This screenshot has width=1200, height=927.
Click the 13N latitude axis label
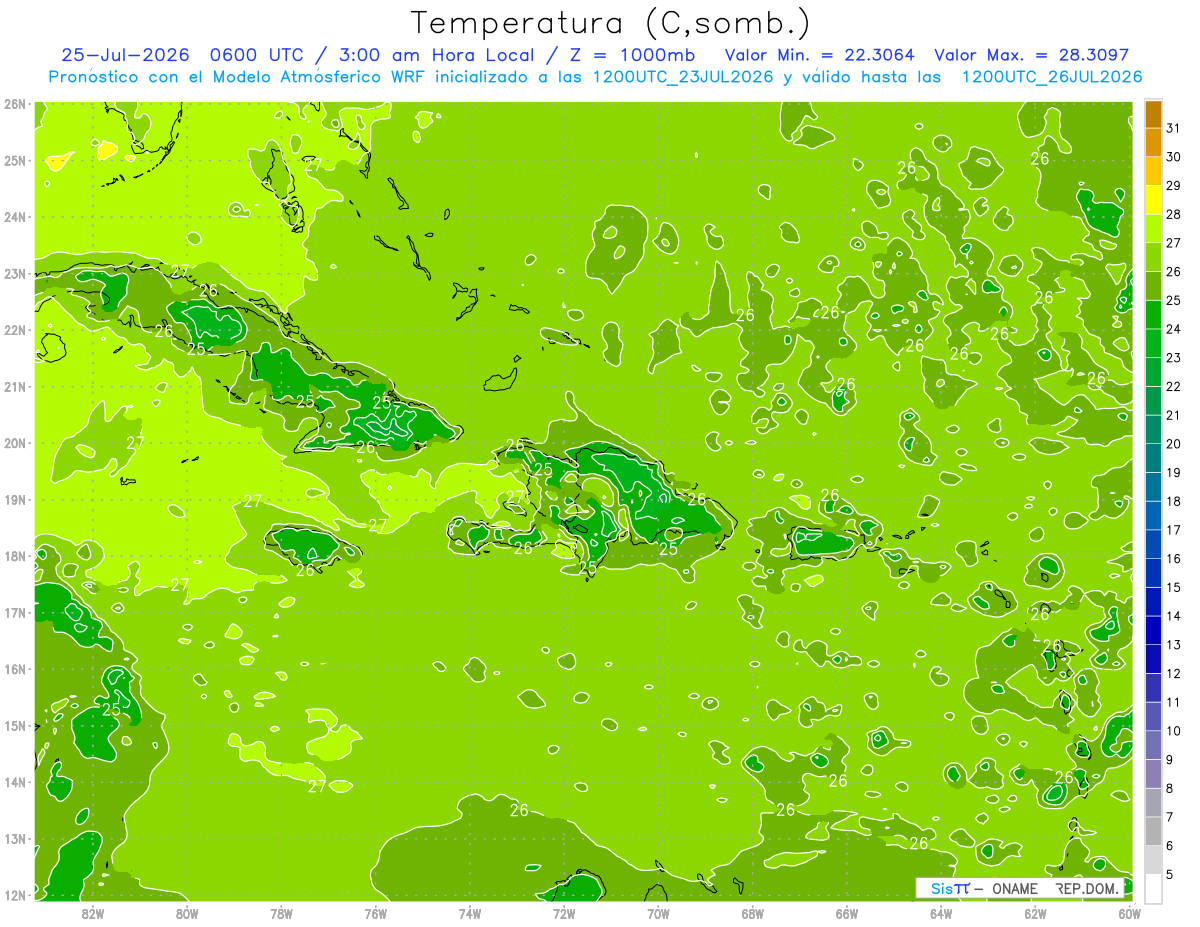[15, 838]
